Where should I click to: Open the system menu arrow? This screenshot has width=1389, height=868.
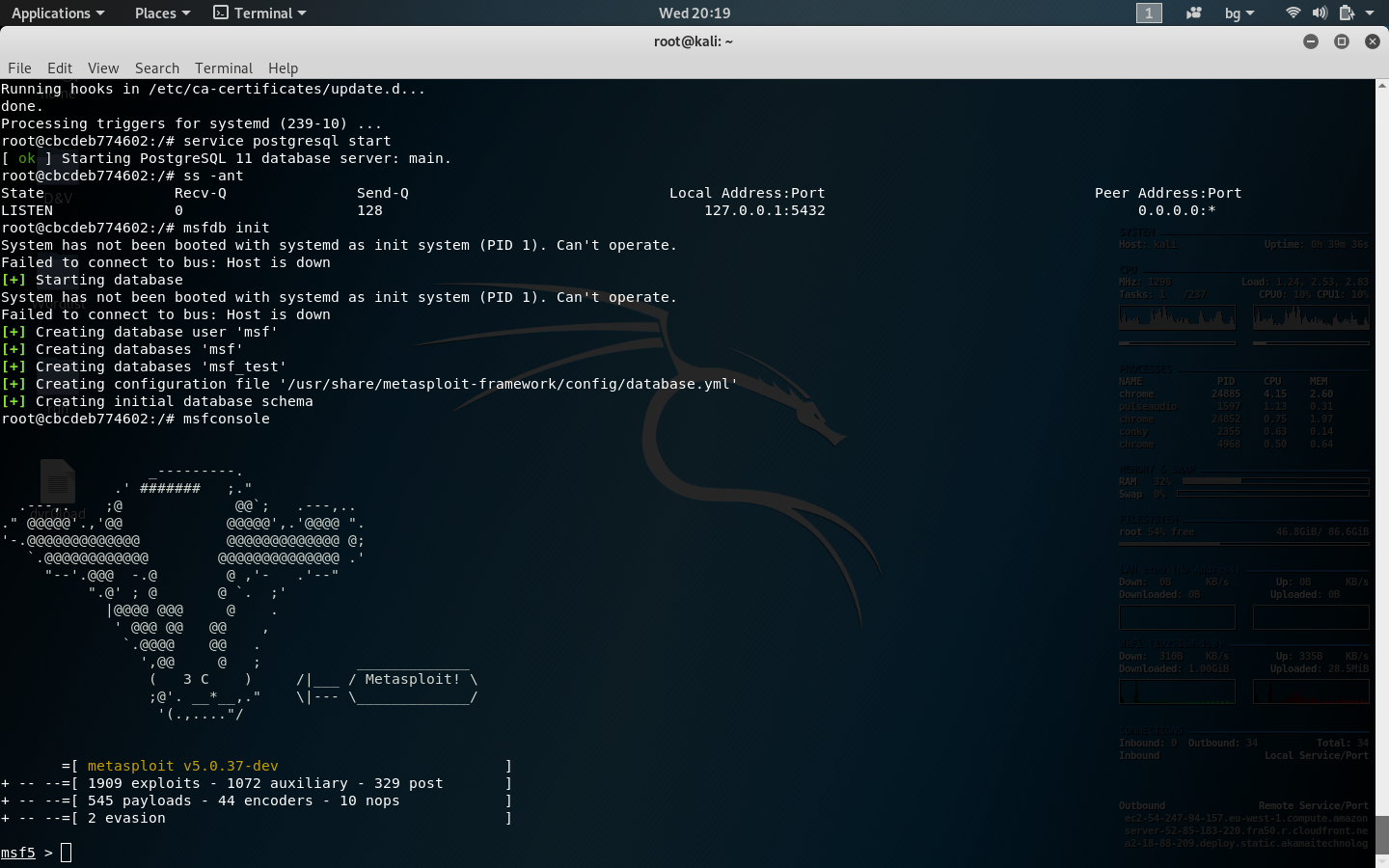pyautogui.click(x=1370, y=14)
